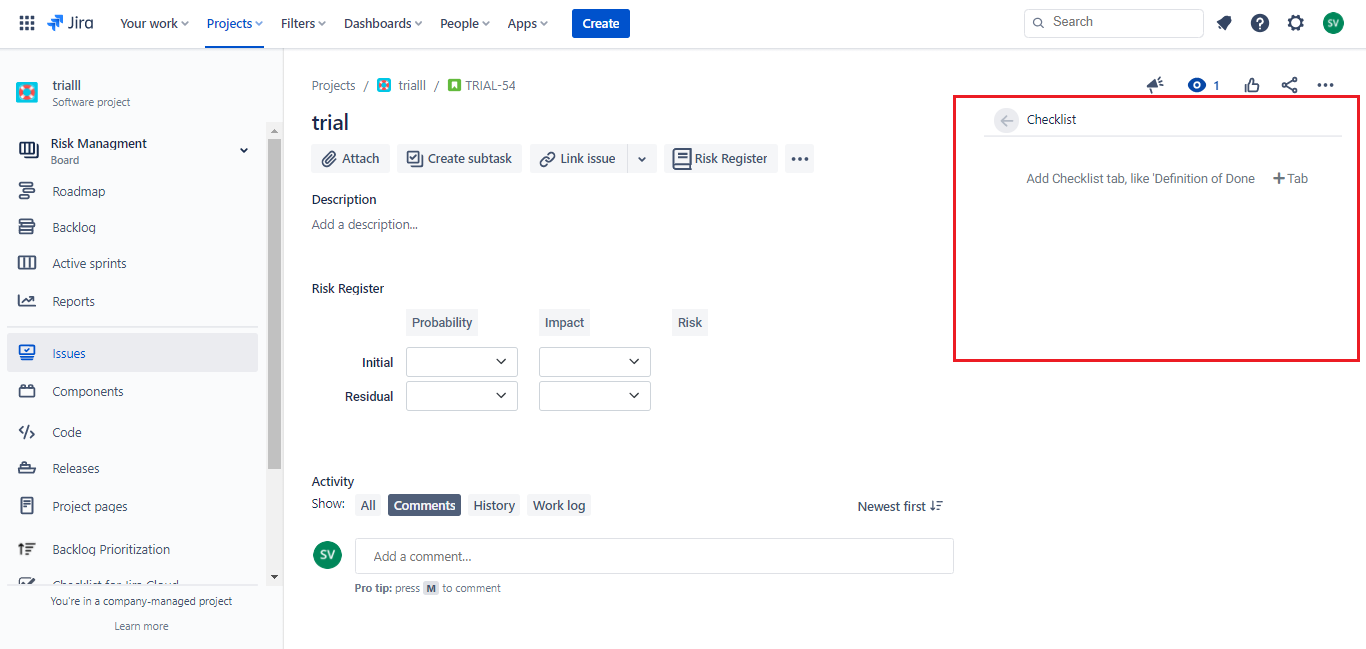Click the blue Create button

[600, 23]
